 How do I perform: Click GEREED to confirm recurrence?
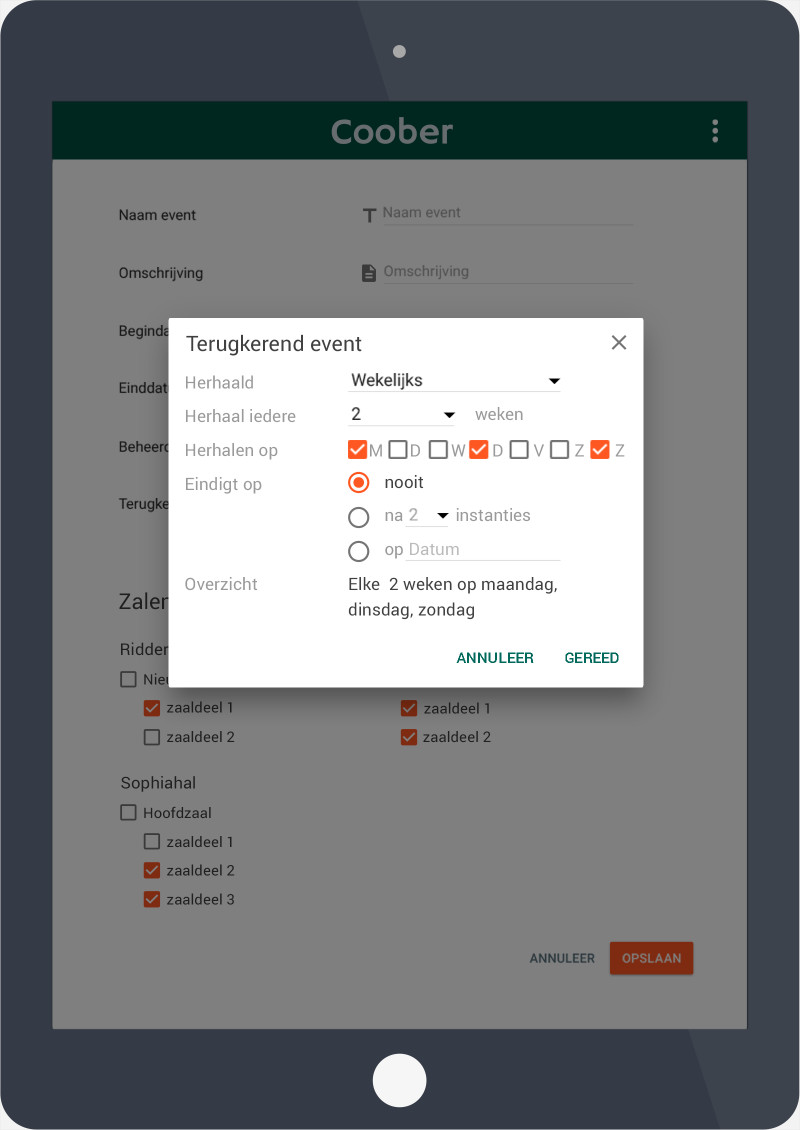coord(592,657)
